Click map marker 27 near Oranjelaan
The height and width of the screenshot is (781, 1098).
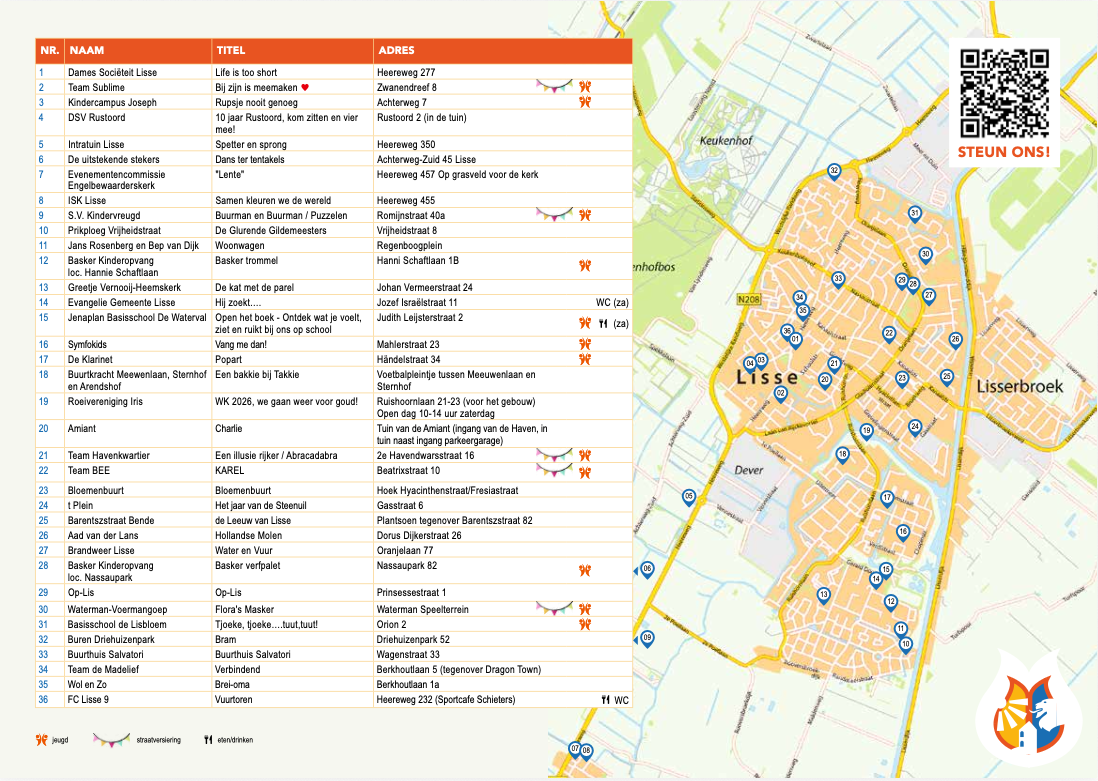929,296
